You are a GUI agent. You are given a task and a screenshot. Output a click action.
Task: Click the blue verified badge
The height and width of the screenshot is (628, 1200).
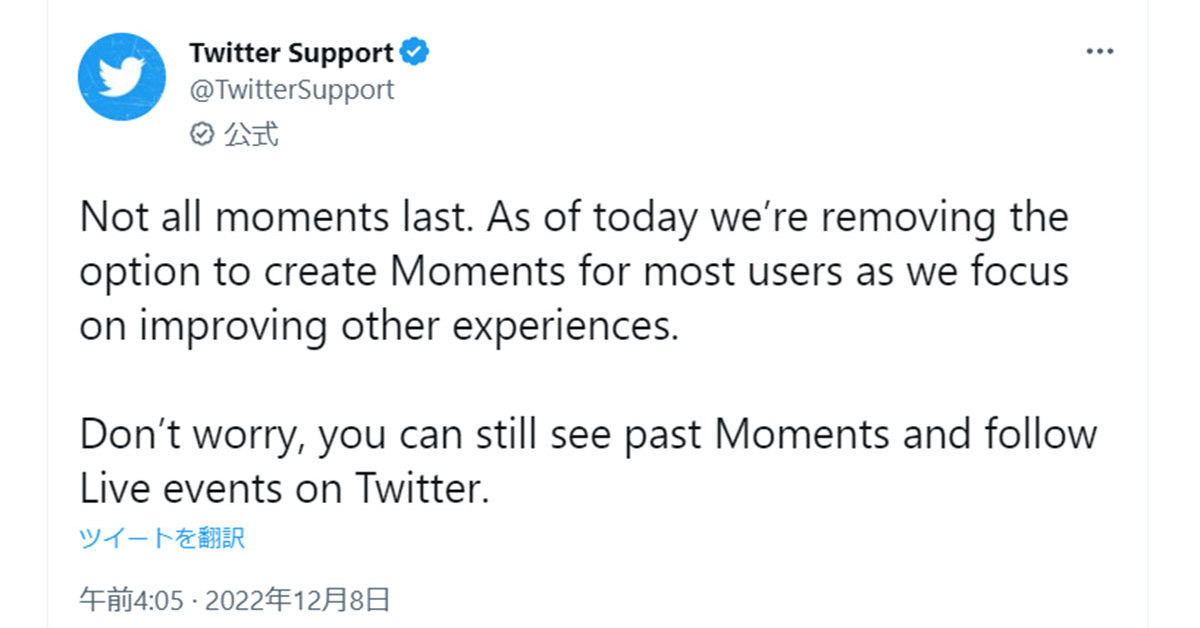click(415, 52)
